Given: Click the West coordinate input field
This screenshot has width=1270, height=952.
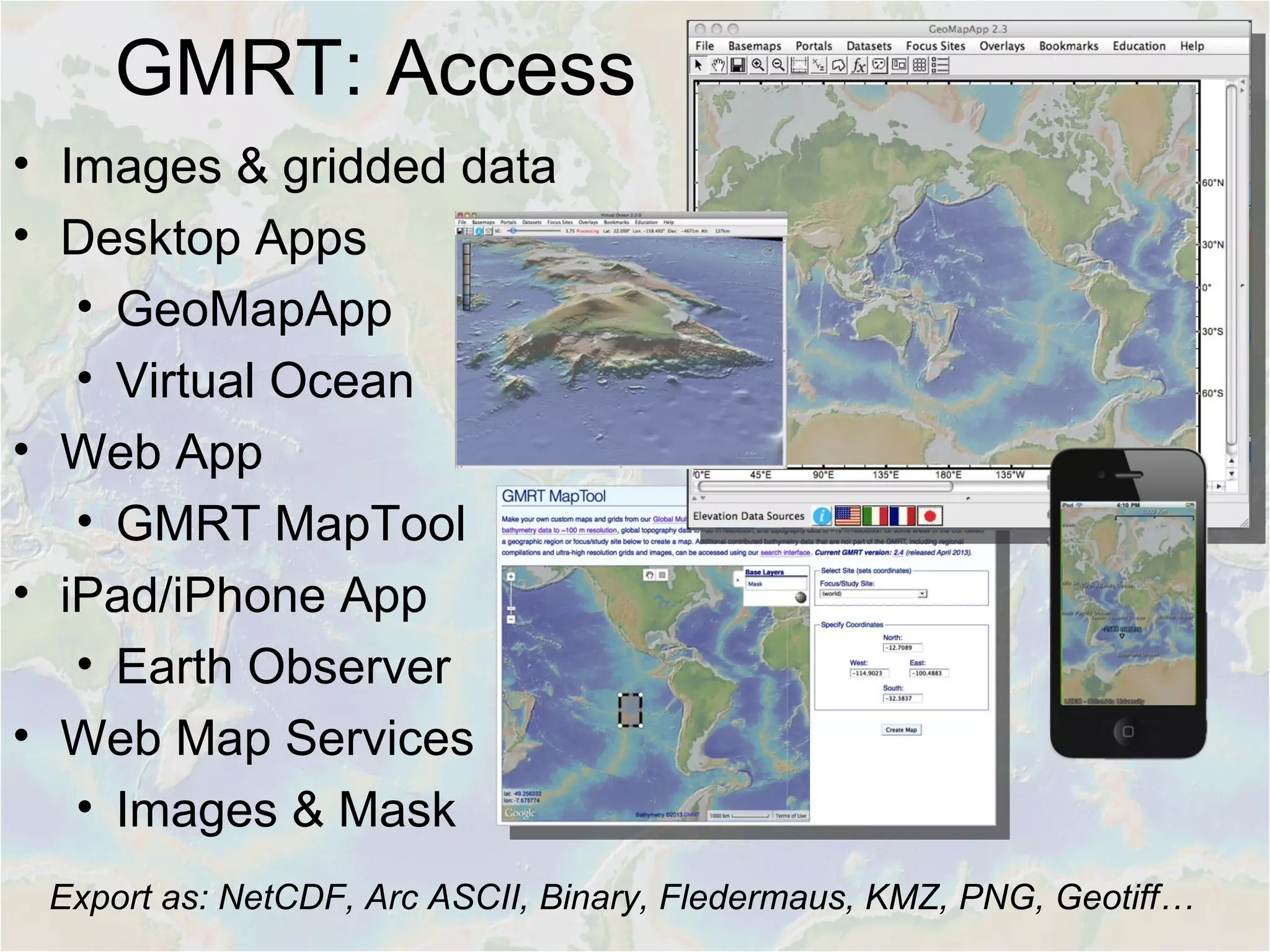Looking at the screenshot, I should 869,673.
